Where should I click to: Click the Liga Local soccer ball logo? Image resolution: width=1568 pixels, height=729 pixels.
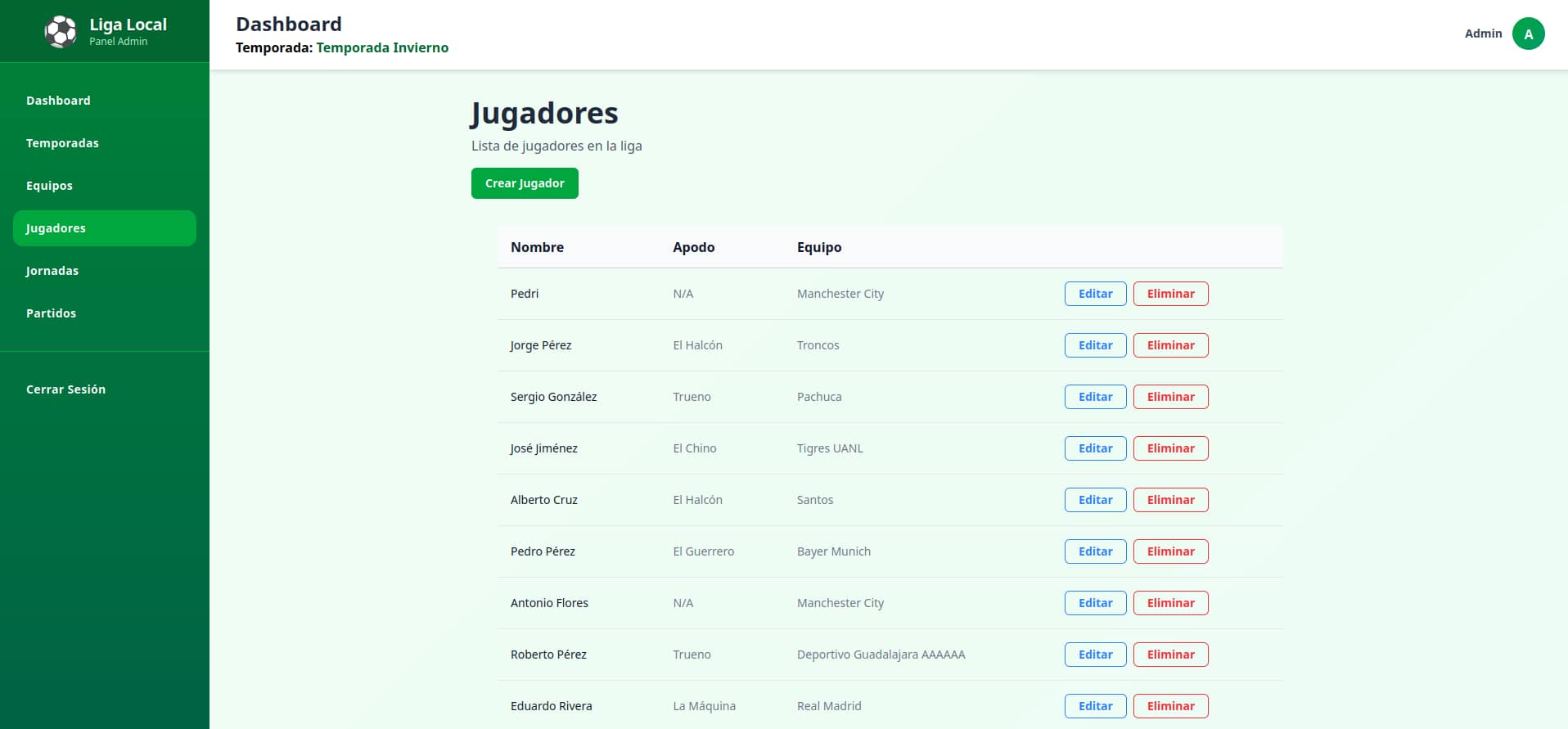61,32
